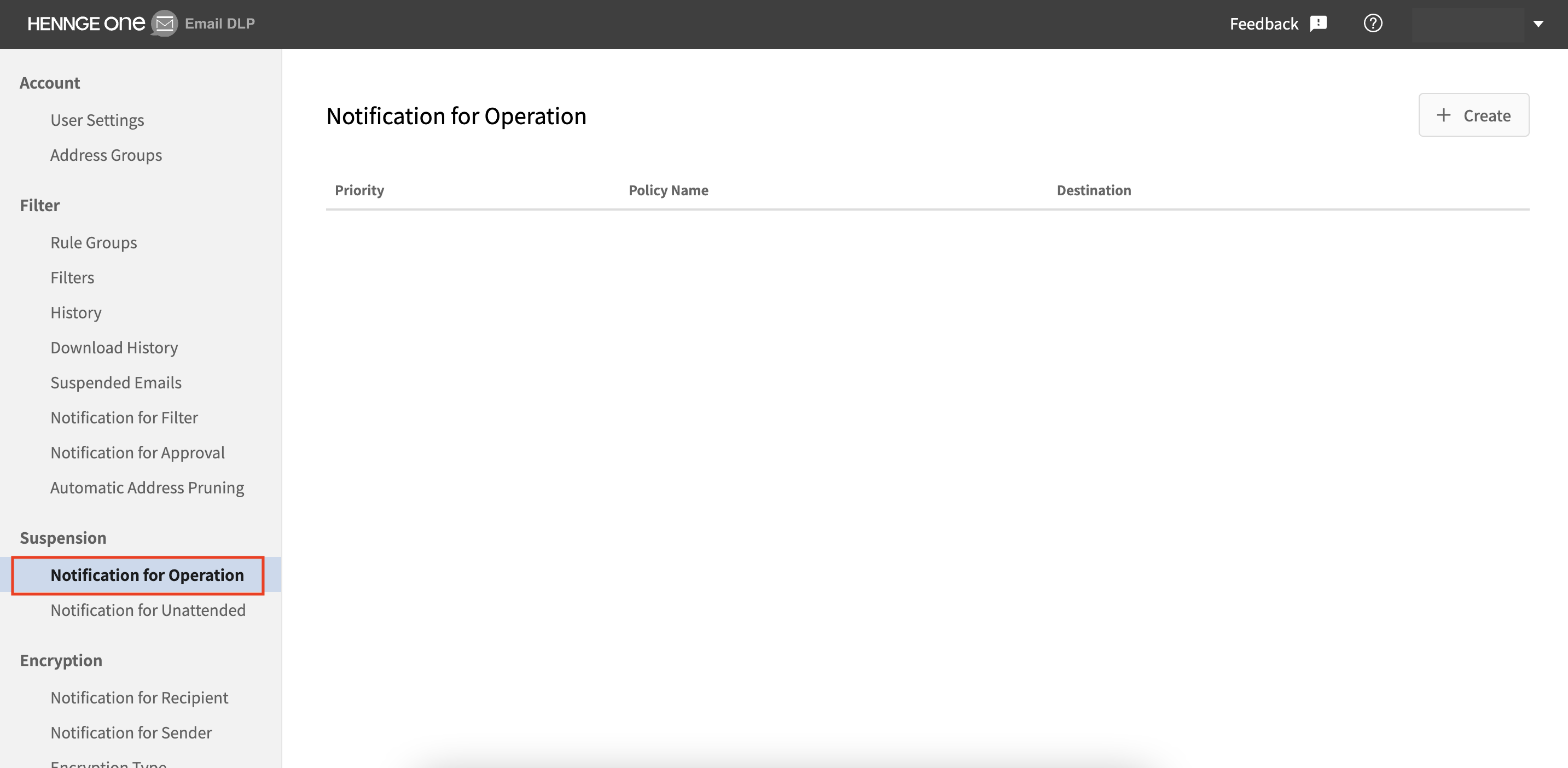
Task: Select Notification for Approval
Action: [137, 452]
